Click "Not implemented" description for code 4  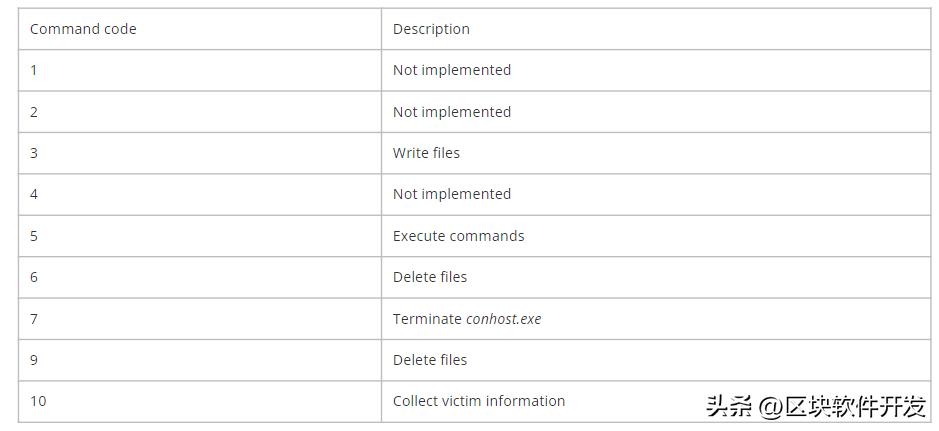452,194
